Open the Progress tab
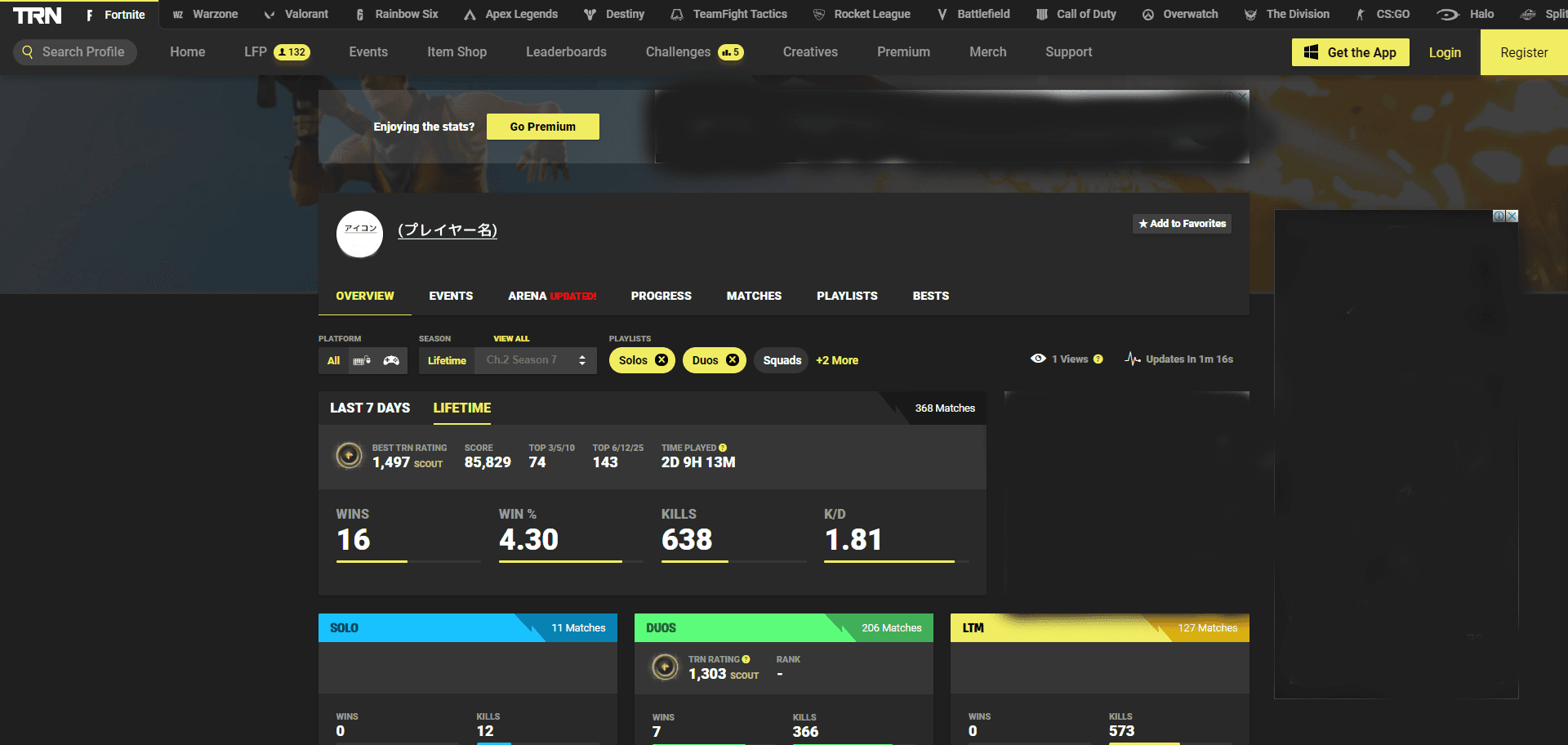The image size is (1568, 745). 661,296
